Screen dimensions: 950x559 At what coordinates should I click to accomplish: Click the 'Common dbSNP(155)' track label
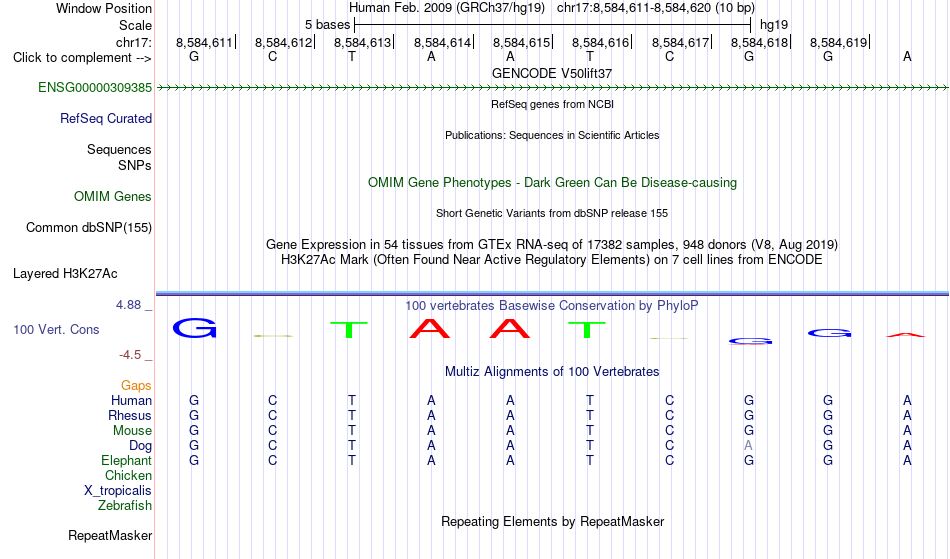(89, 228)
